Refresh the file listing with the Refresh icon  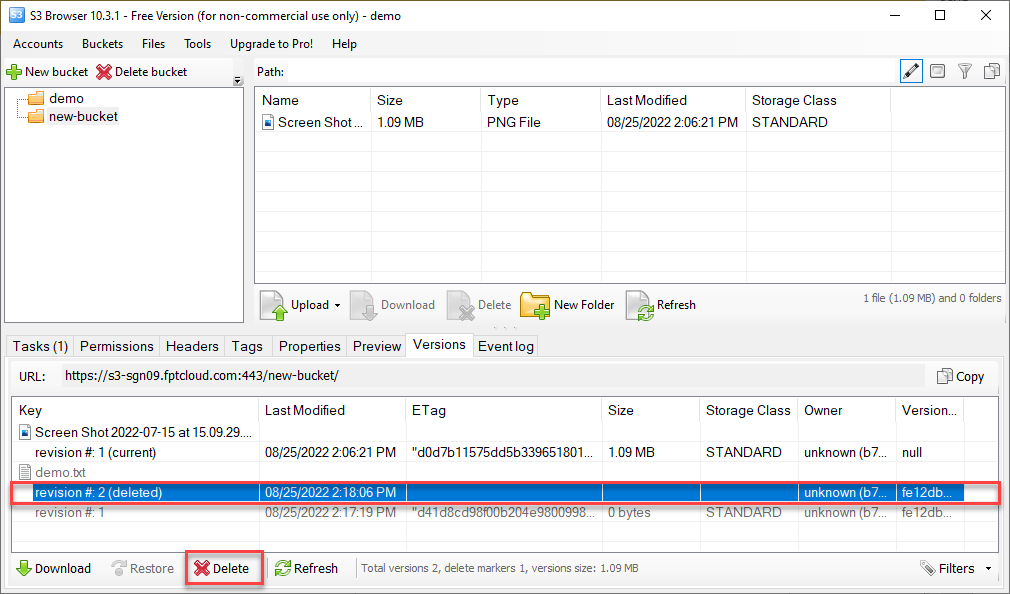(638, 305)
